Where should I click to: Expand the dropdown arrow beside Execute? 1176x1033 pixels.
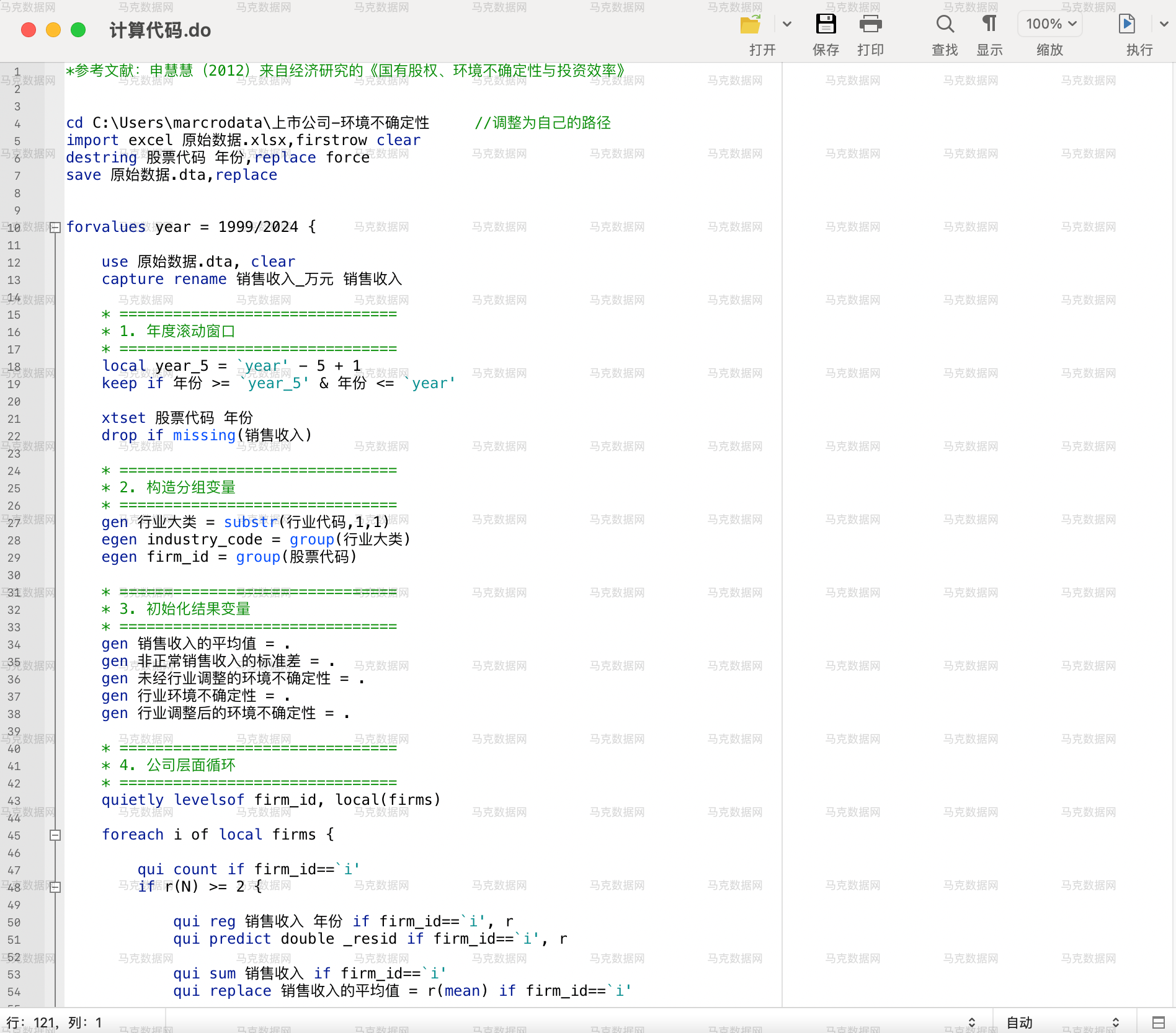(1164, 25)
